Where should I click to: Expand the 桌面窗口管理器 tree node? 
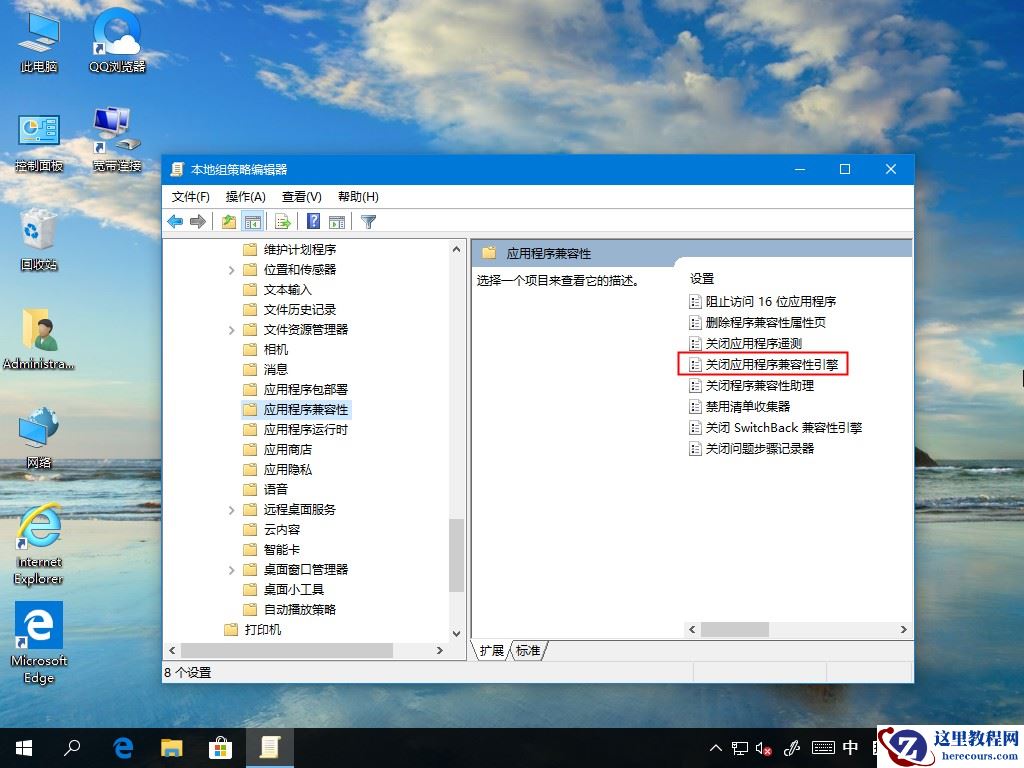[232, 569]
